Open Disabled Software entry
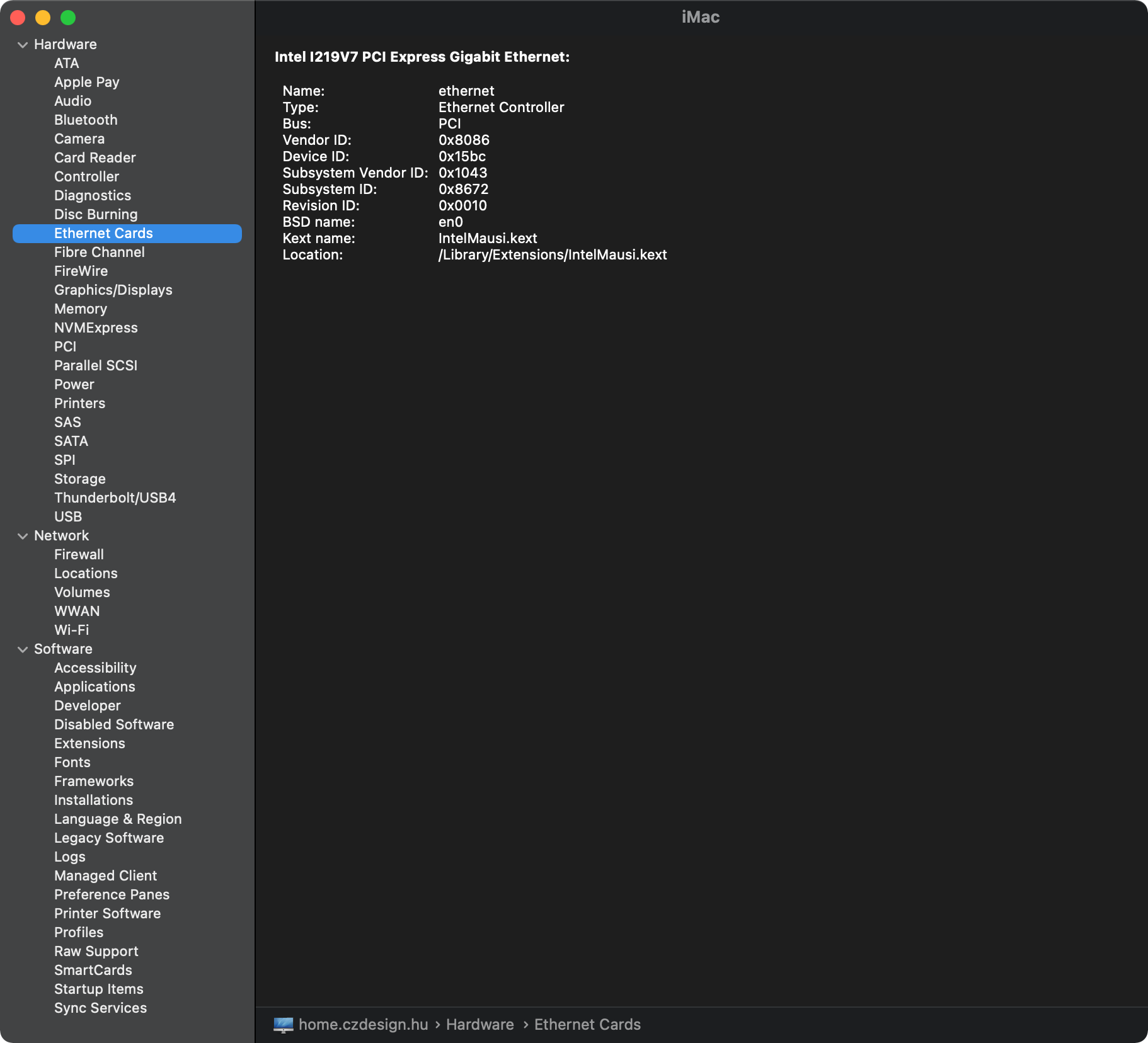This screenshot has width=1148, height=1043. click(x=114, y=724)
